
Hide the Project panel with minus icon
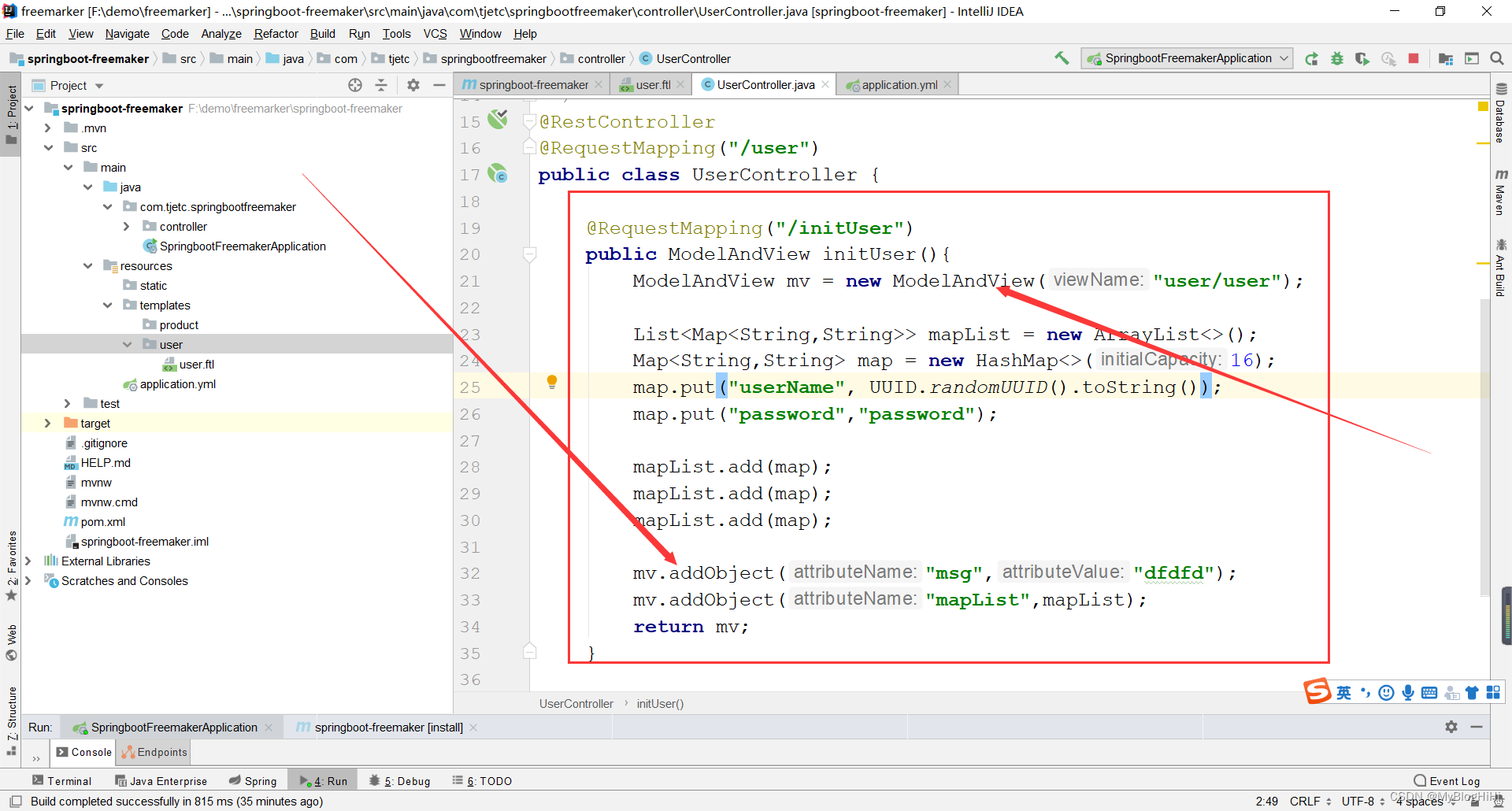pyautogui.click(x=439, y=85)
